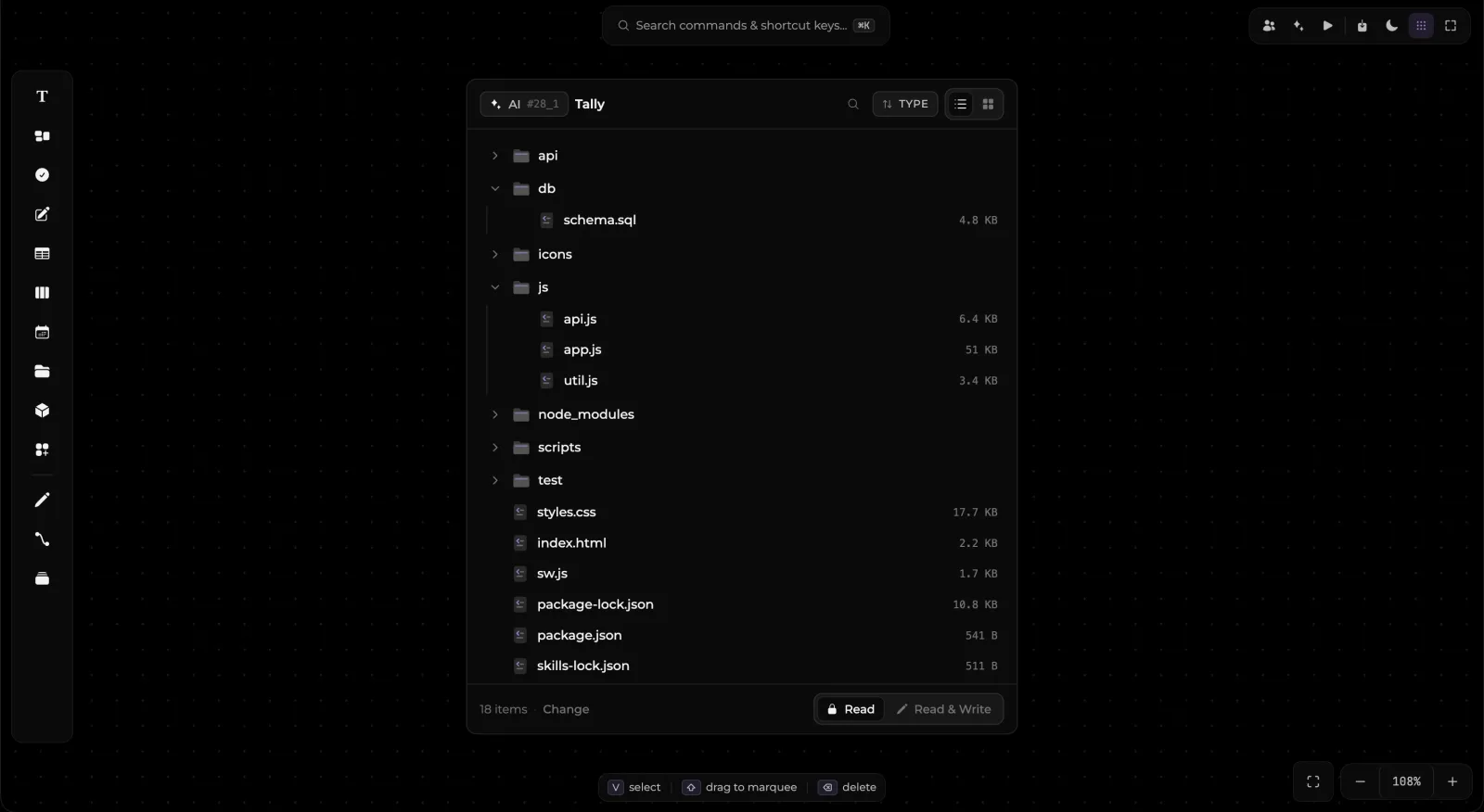Open the TYPE sort dropdown
This screenshot has width=1484, height=812.
tap(905, 104)
